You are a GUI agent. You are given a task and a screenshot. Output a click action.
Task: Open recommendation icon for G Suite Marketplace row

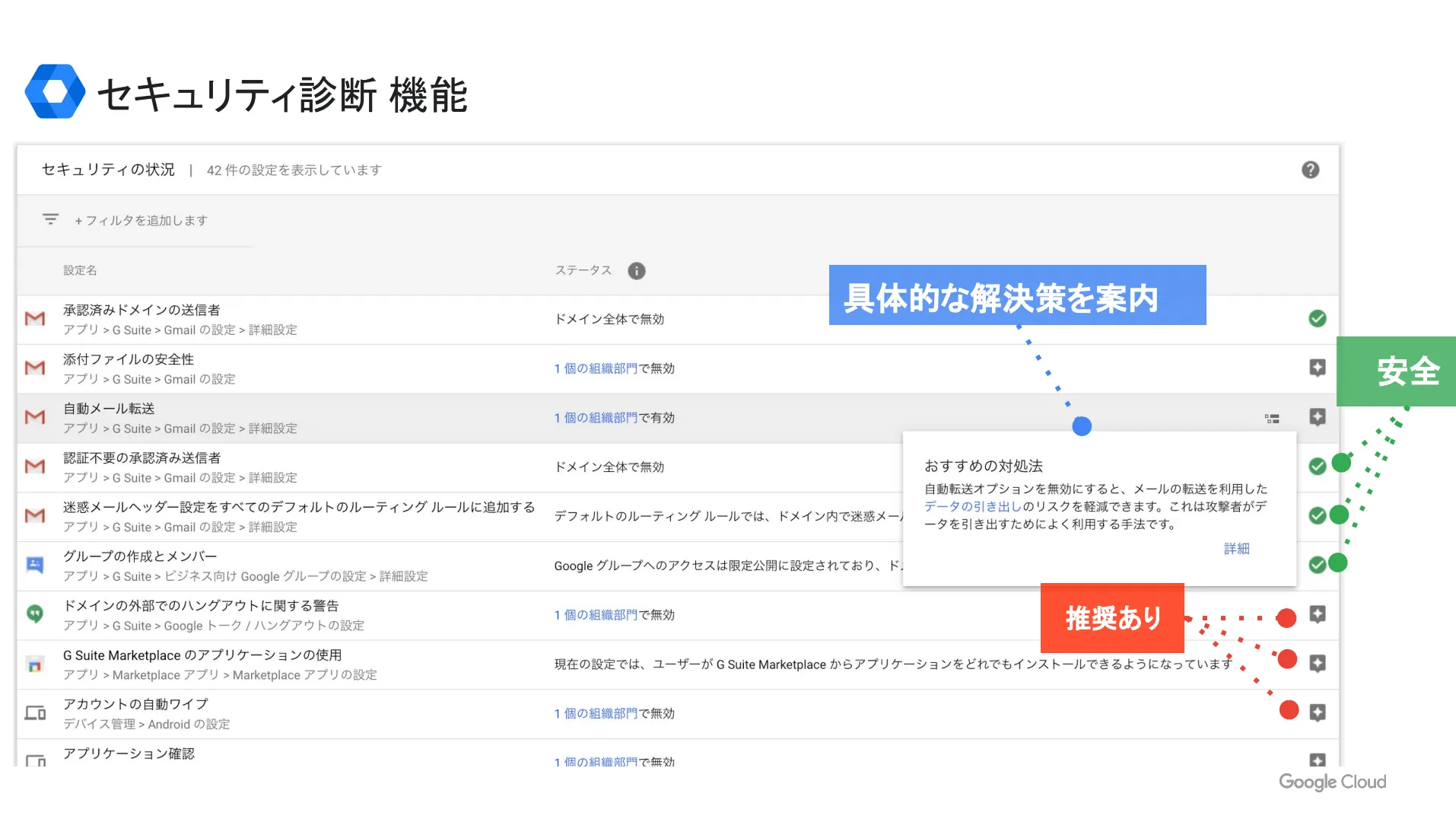[x=1318, y=664]
